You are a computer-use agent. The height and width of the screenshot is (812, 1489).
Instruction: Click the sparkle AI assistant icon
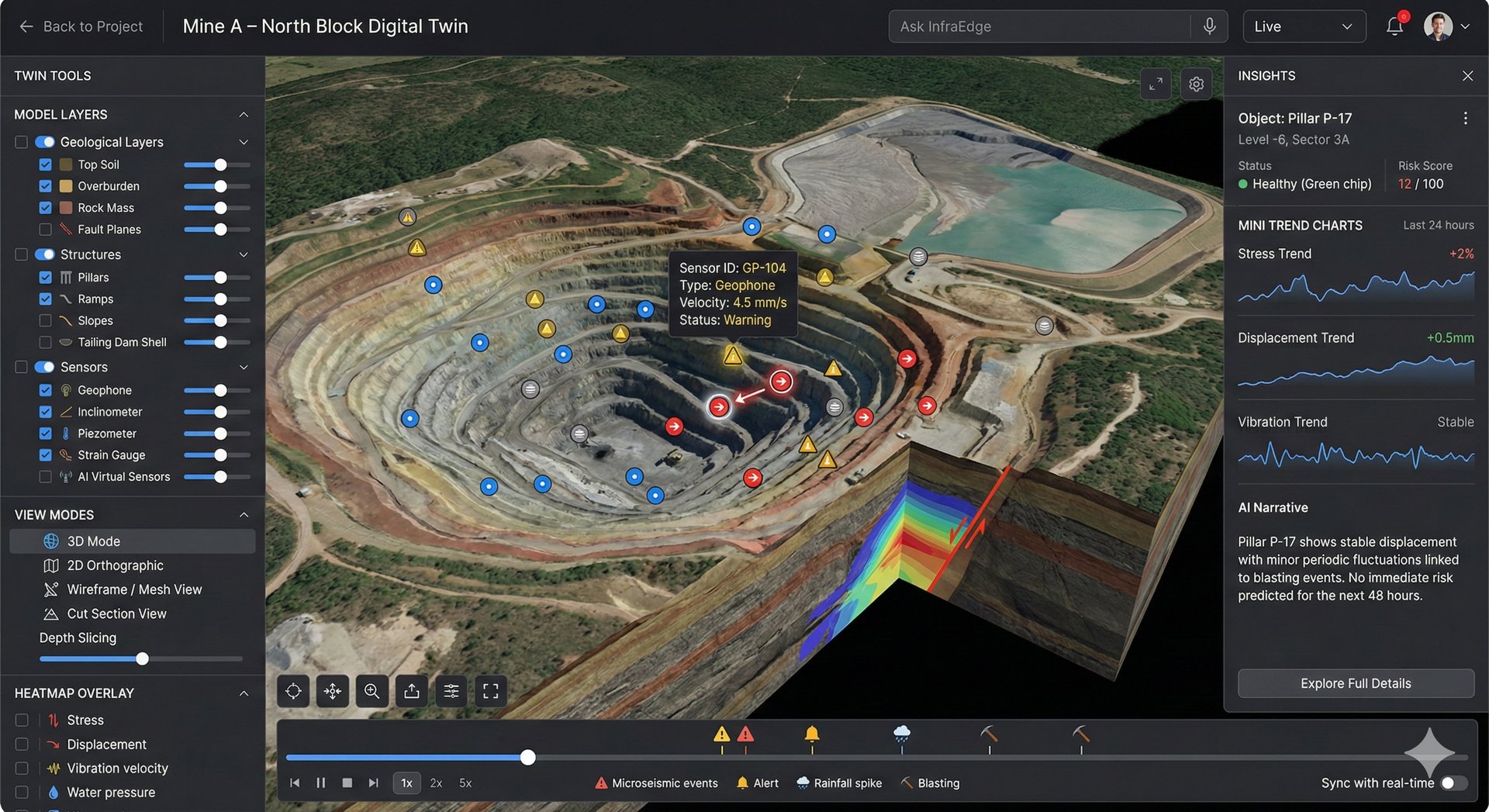[1429, 752]
